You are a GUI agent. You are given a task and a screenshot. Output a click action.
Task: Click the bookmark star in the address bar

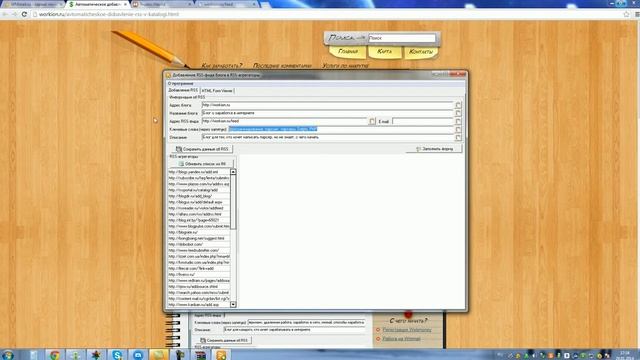[x=627, y=14]
